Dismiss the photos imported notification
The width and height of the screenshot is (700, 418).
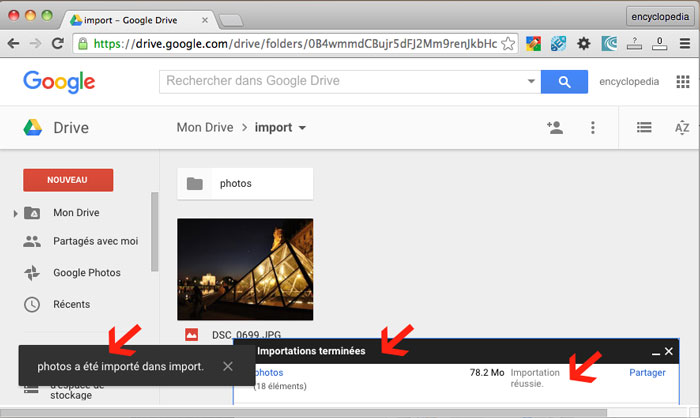tap(228, 366)
